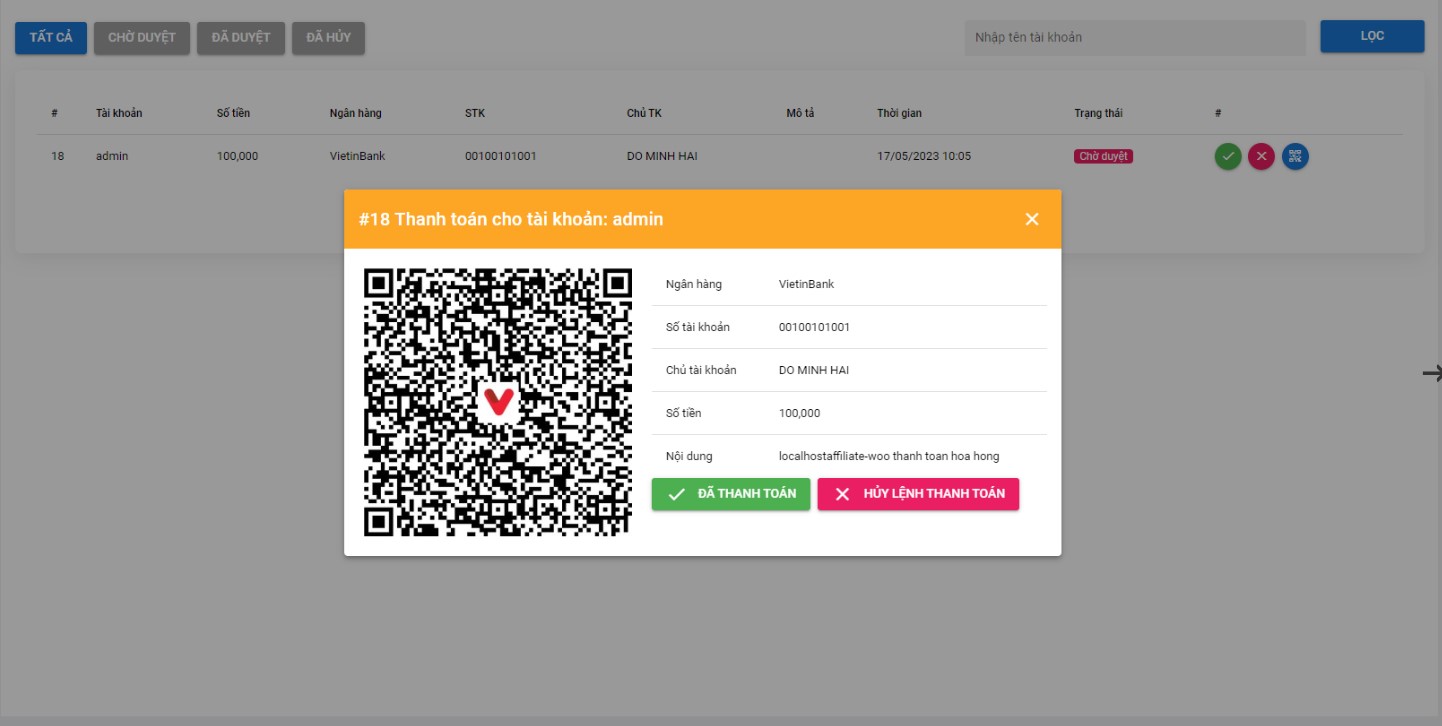Click DO MINH HAI in dialog

click(814, 370)
